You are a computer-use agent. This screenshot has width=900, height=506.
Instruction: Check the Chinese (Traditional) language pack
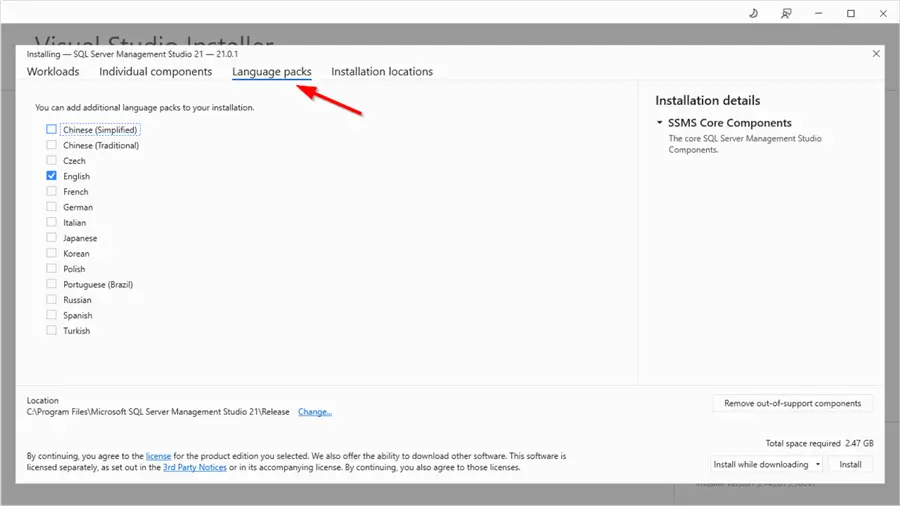pyautogui.click(x=52, y=145)
